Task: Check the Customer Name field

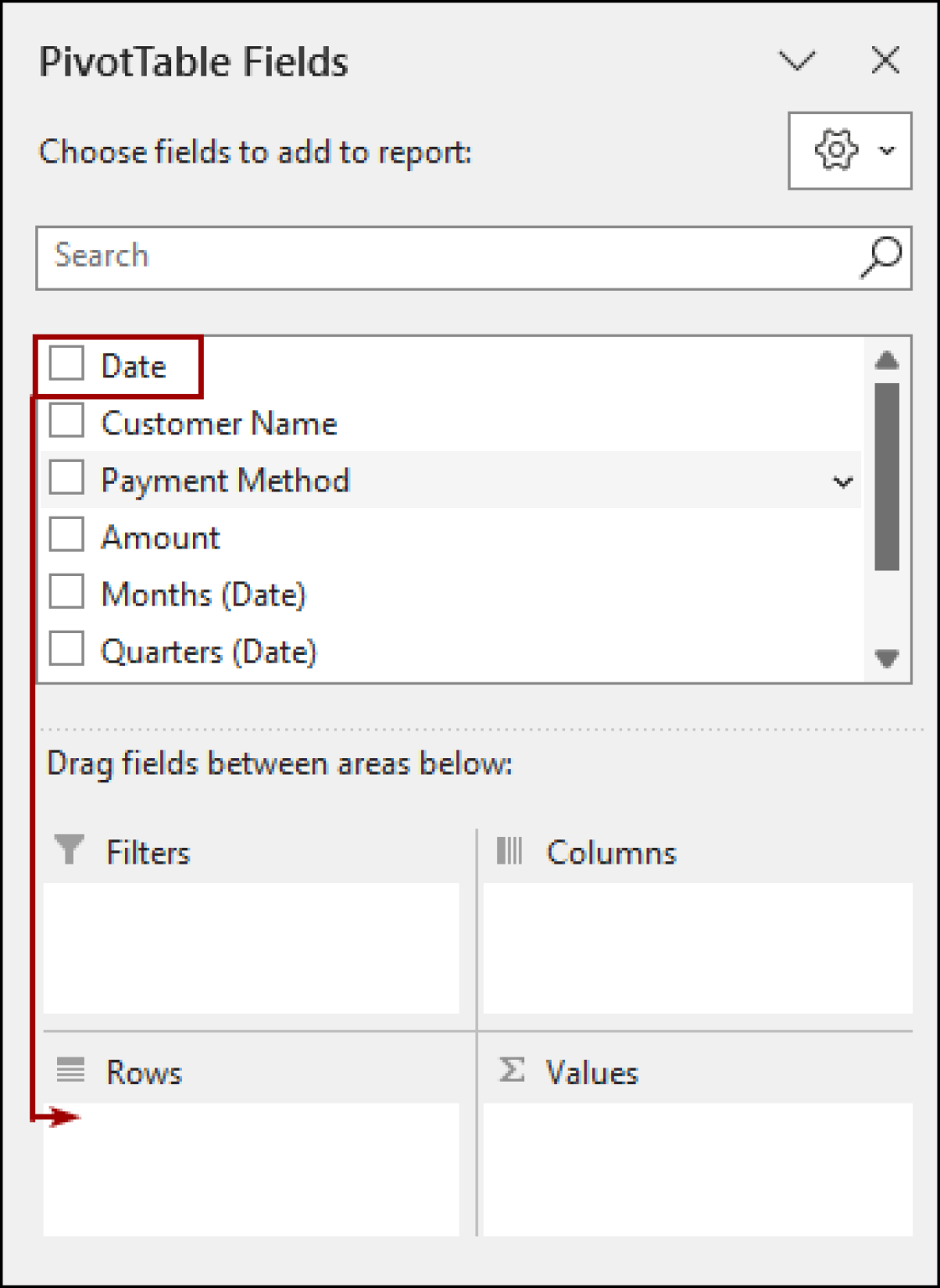Action: (x=66, y=423)
